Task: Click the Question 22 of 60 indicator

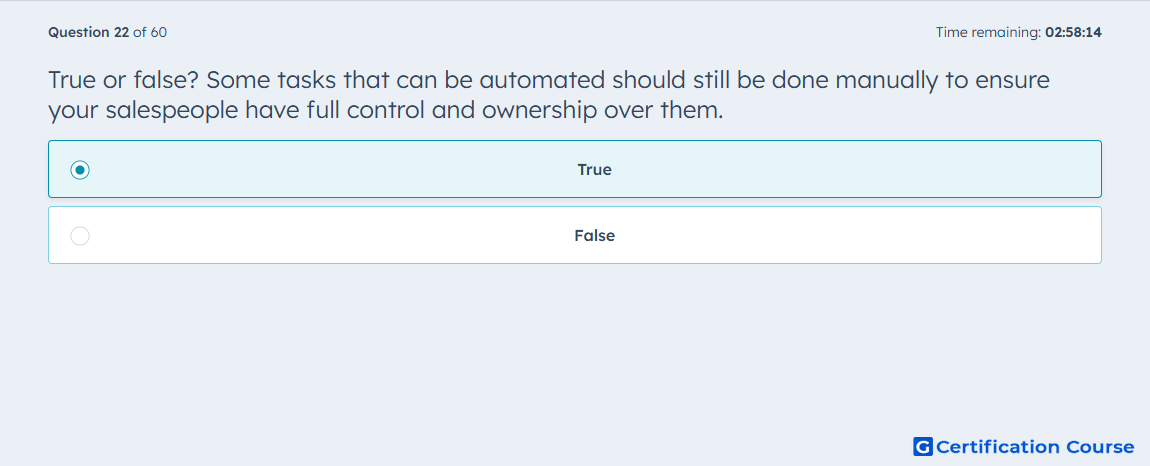Action: [107, 32]
